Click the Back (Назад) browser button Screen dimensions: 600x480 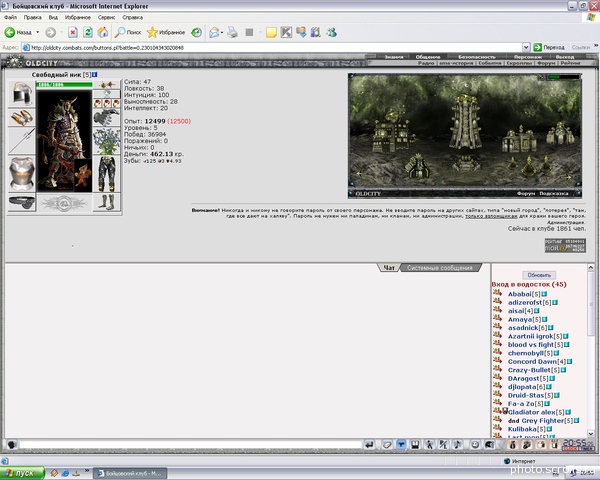point(18,33)
